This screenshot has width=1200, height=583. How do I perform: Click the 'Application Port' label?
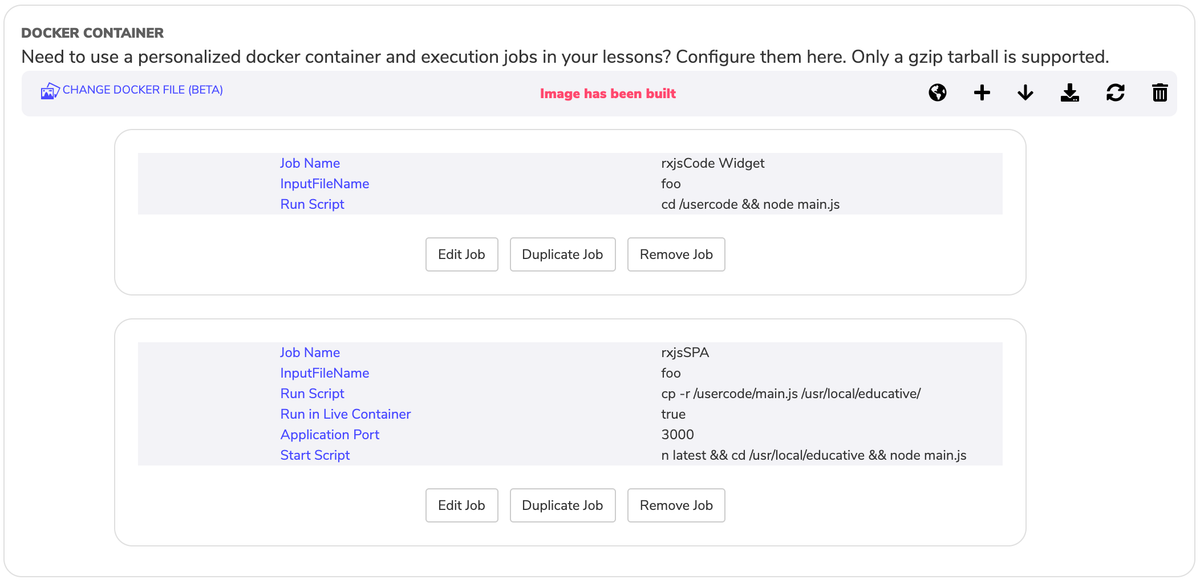(x=330, y=434)
